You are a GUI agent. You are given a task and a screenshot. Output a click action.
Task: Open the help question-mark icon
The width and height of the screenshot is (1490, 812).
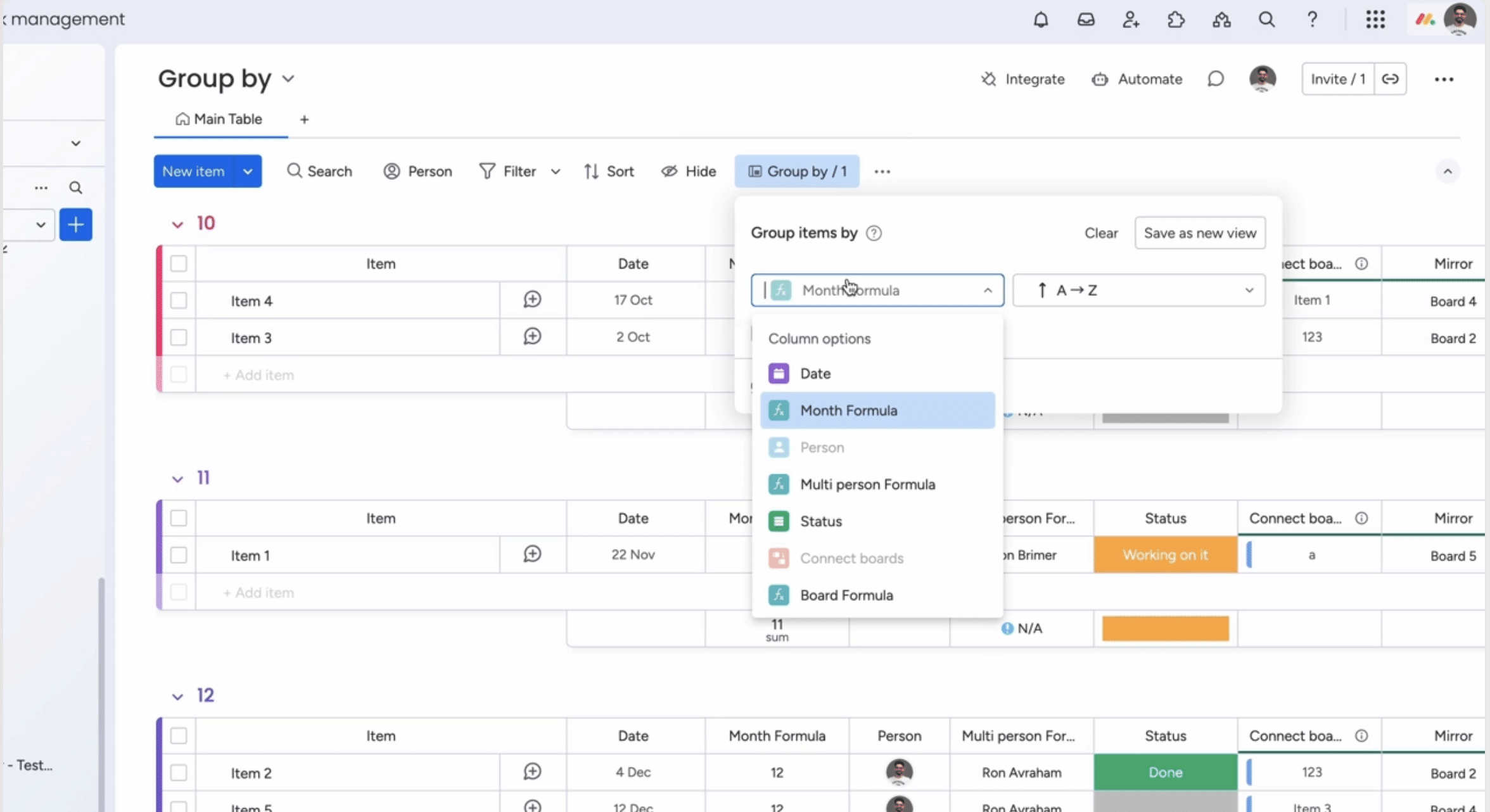(x=1312, y=20)
